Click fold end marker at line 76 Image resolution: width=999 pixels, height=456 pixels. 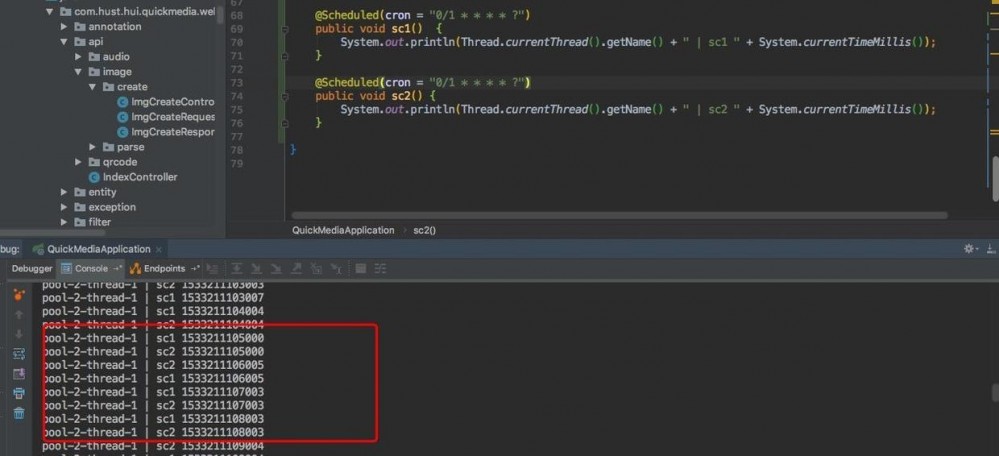pyautogui.click(x=285, y=123)
